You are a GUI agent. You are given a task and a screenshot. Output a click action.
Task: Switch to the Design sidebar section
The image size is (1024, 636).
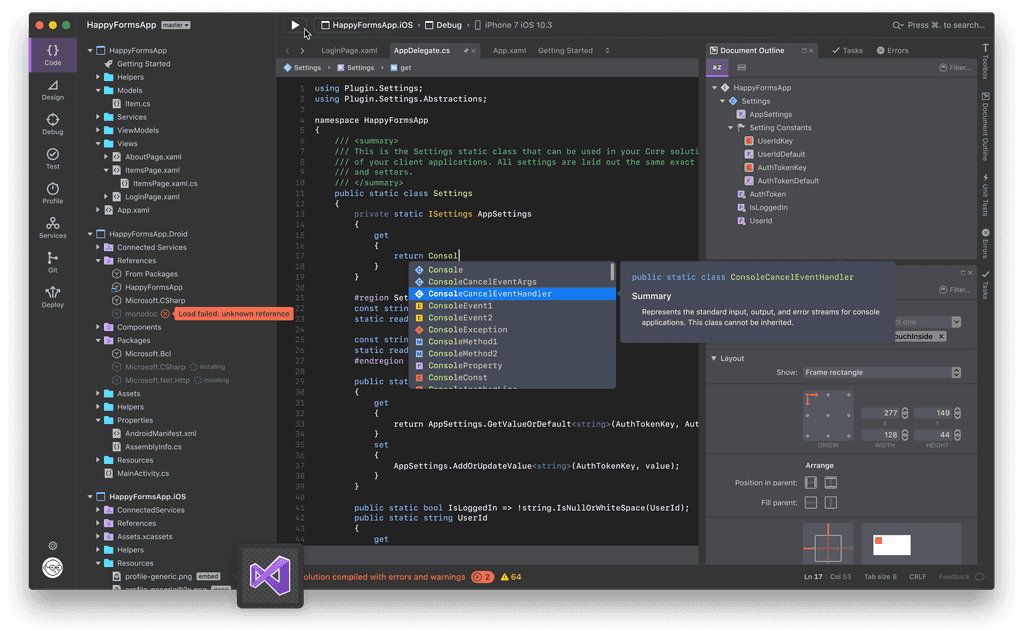click(x=52, y=89)
